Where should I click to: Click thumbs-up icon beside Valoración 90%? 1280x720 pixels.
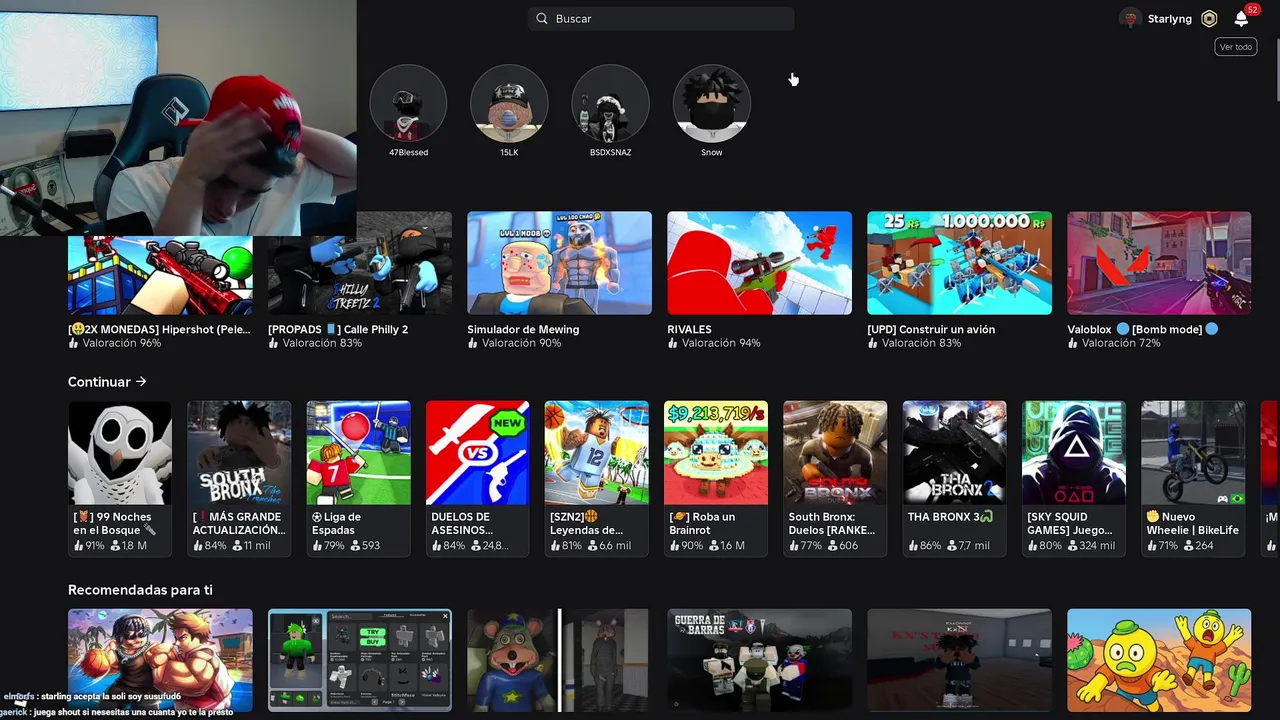pyautogui.click(x=473, y=343)
